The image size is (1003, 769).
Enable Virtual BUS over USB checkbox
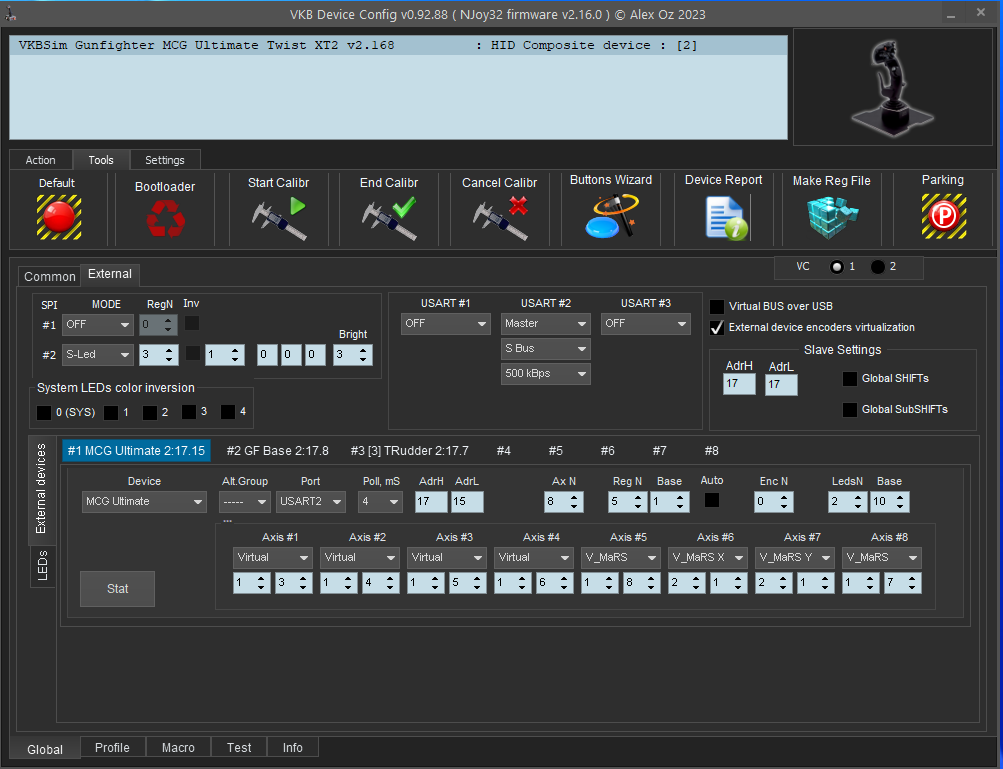(x=717, y=307)
